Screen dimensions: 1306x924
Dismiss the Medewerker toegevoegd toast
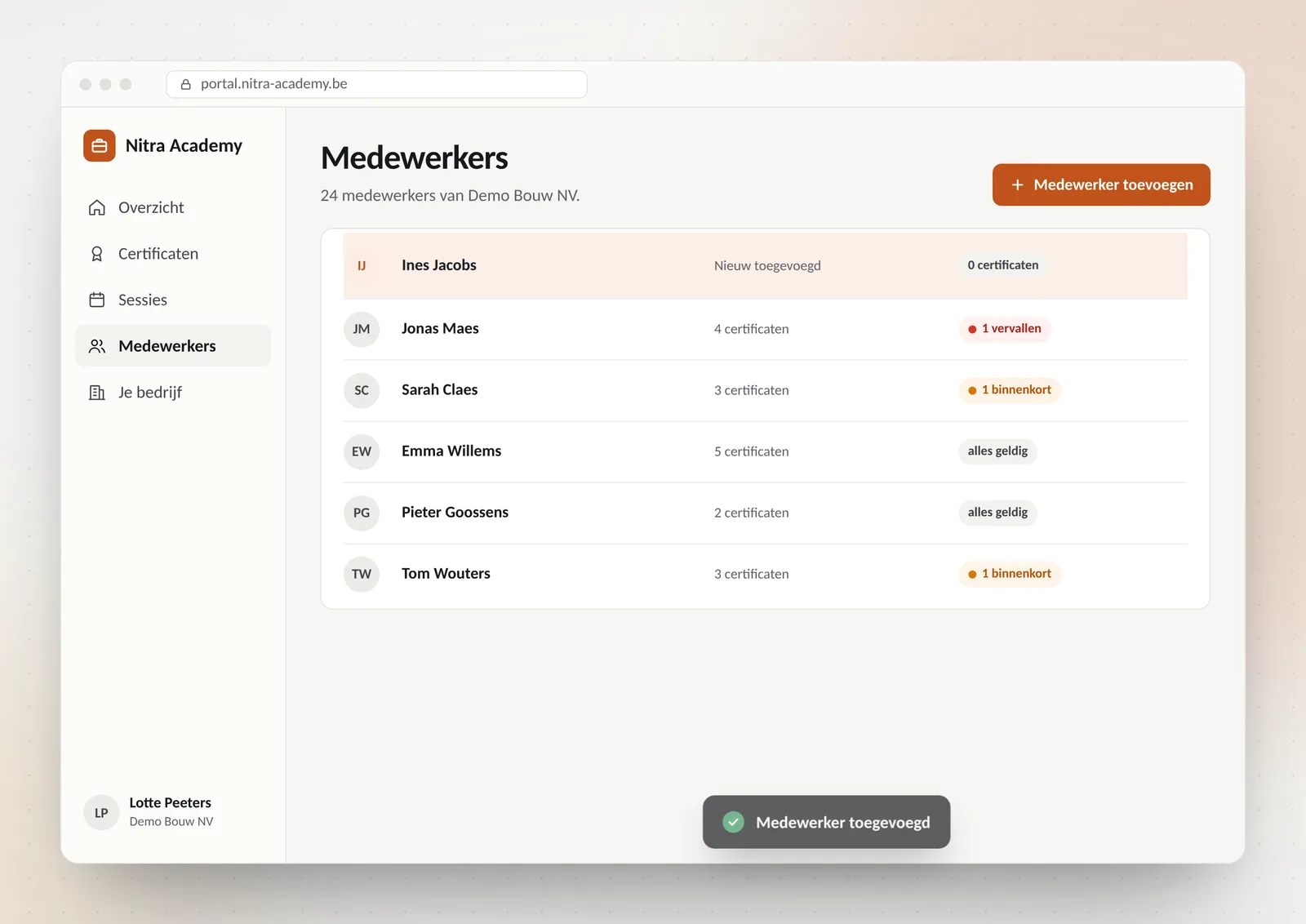[826, 822]
